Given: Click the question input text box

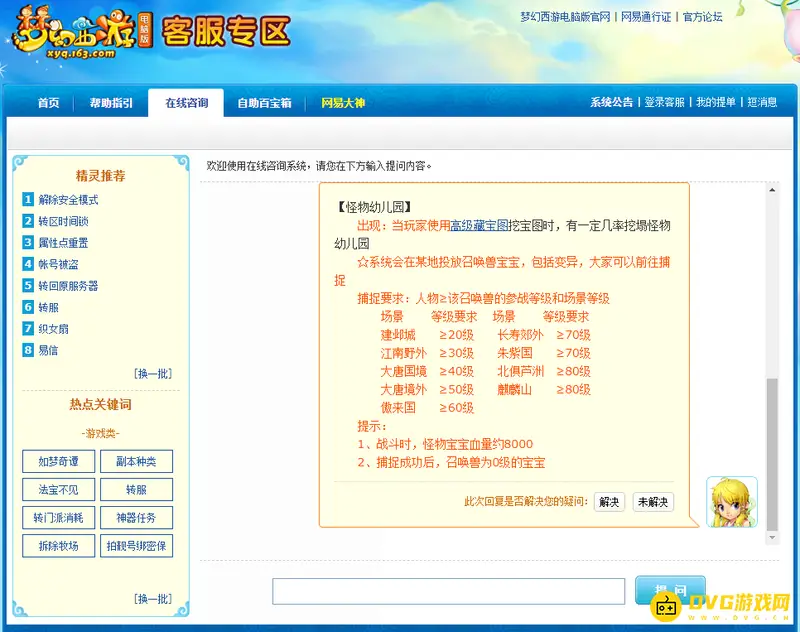Looking at the screenshot, I should point(448,591).
